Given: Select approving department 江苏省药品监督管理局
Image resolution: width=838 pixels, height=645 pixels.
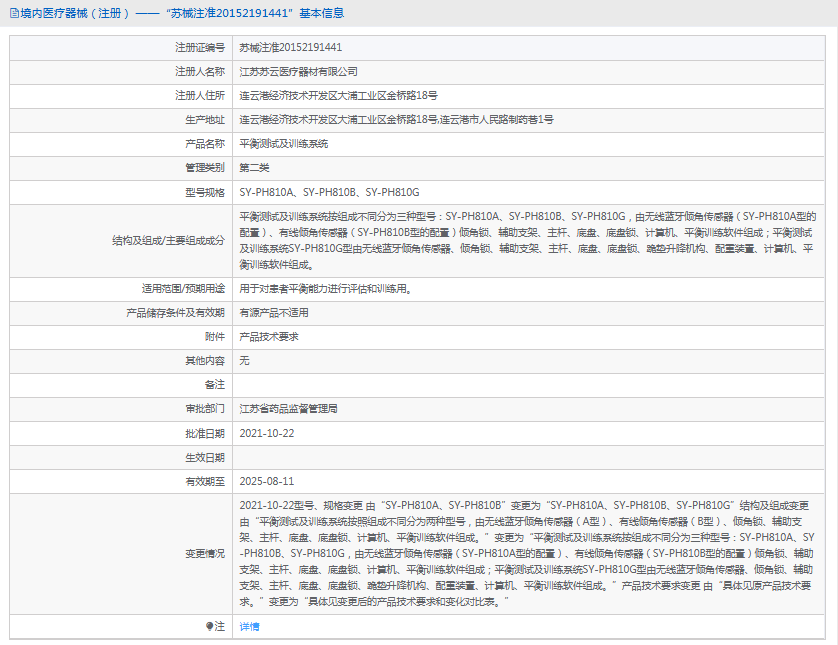Looking at the screenshot, I should point(288,409).
